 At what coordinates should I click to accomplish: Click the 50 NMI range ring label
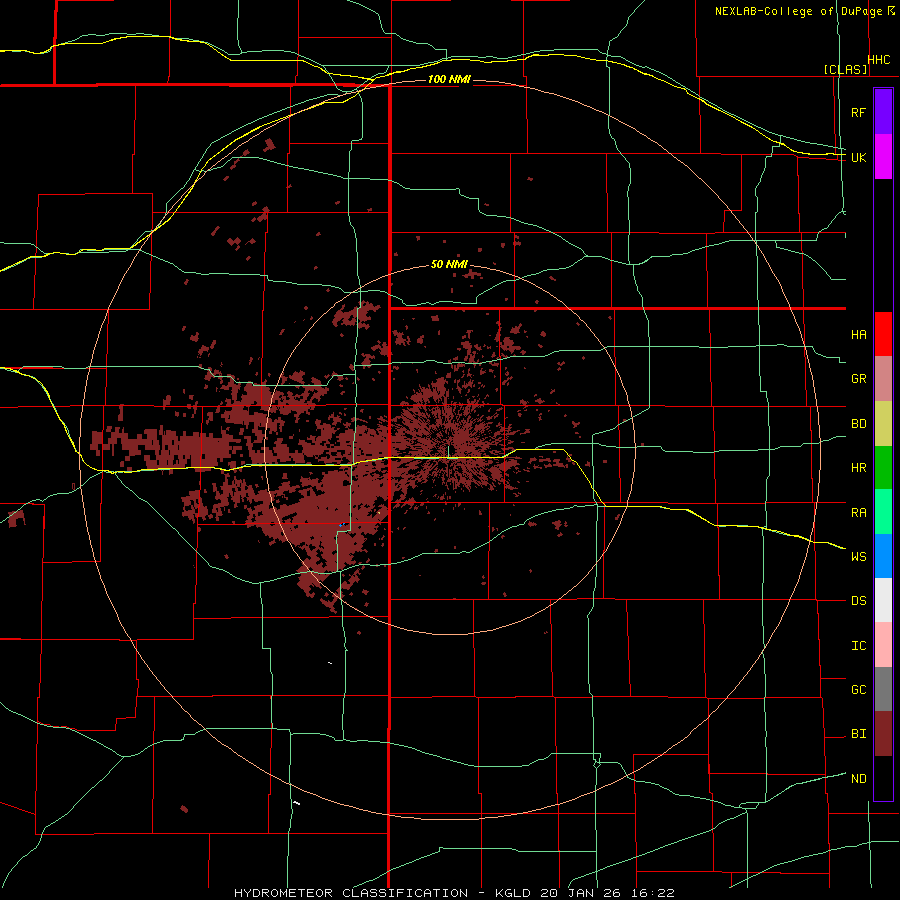[449, 265]
